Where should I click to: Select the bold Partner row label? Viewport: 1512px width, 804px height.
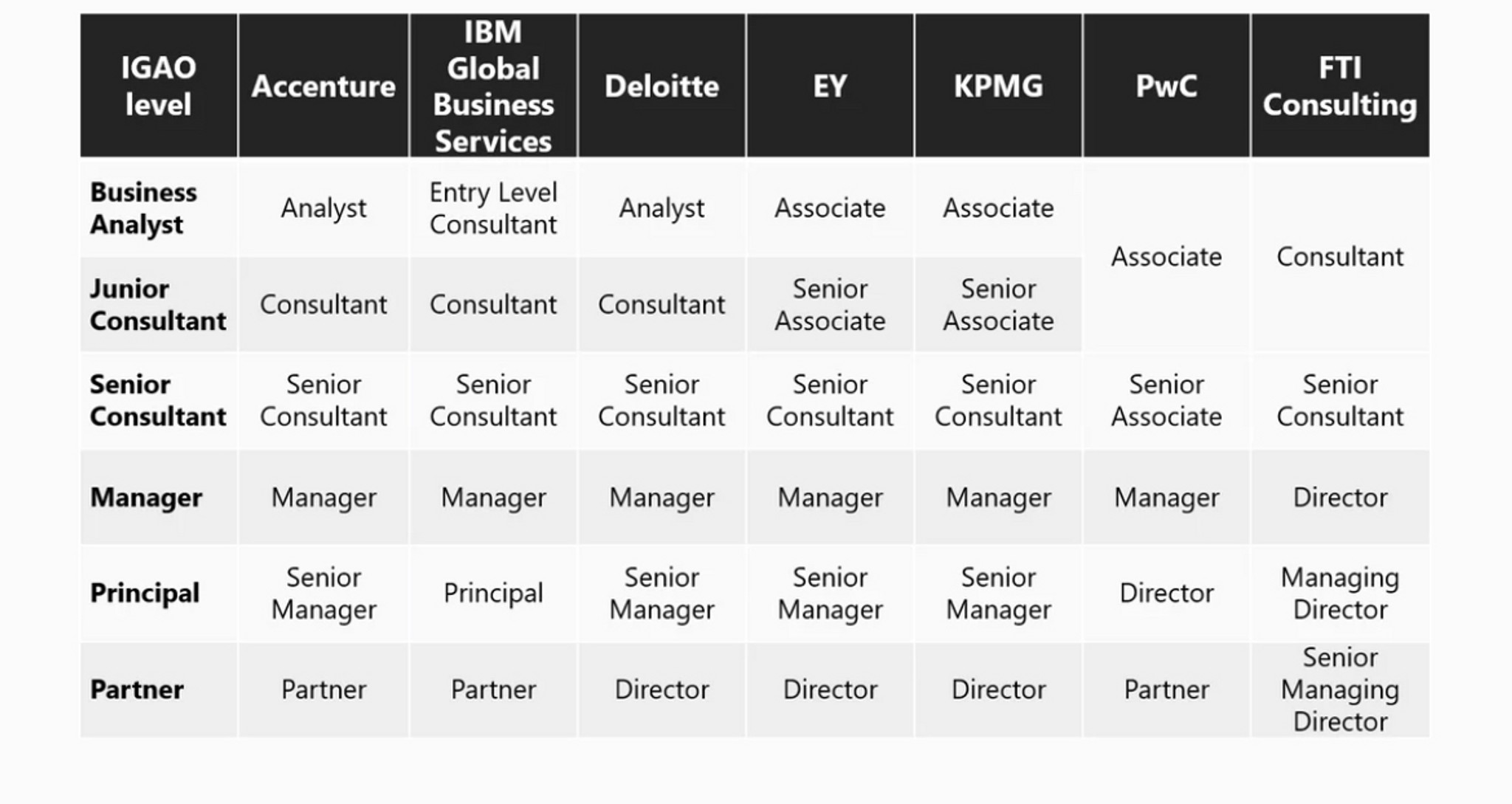click(x=137, y=690)
